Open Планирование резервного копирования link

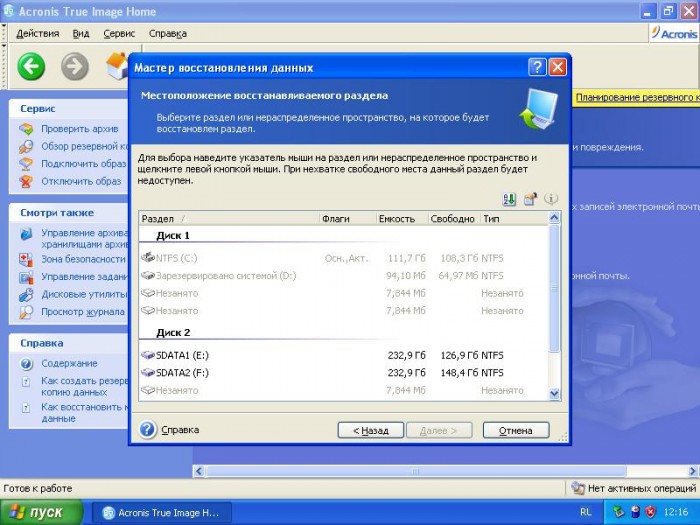click(638, 98)
